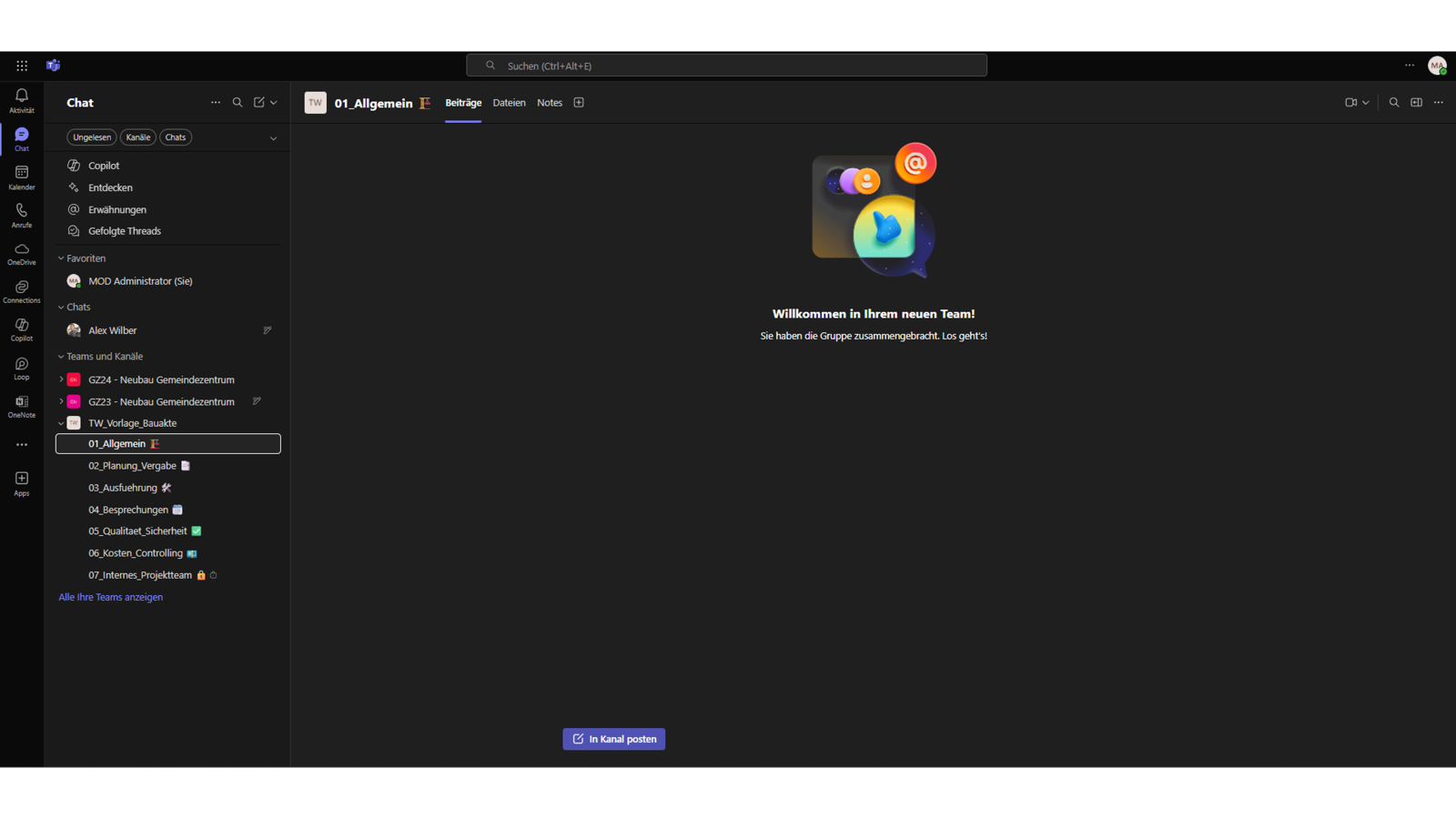The height and width of the screenshot is (819, 1456).
Task: Click the In Kanal posten button
Action: tap(613, 739)
